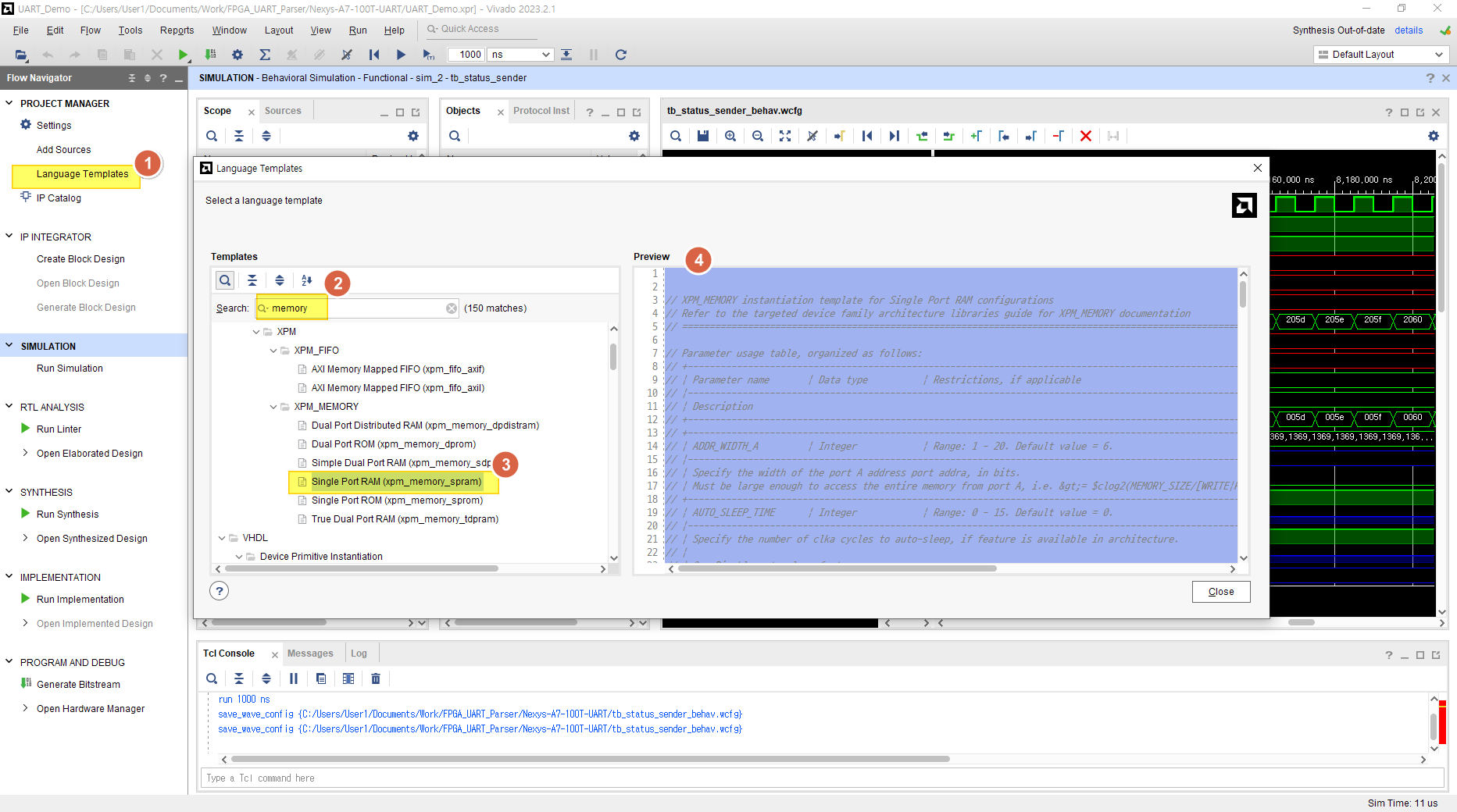The width and height of the screenshot is (1457, 812).
Task: Click the template search input field
Action: click(x=357, y=308)
